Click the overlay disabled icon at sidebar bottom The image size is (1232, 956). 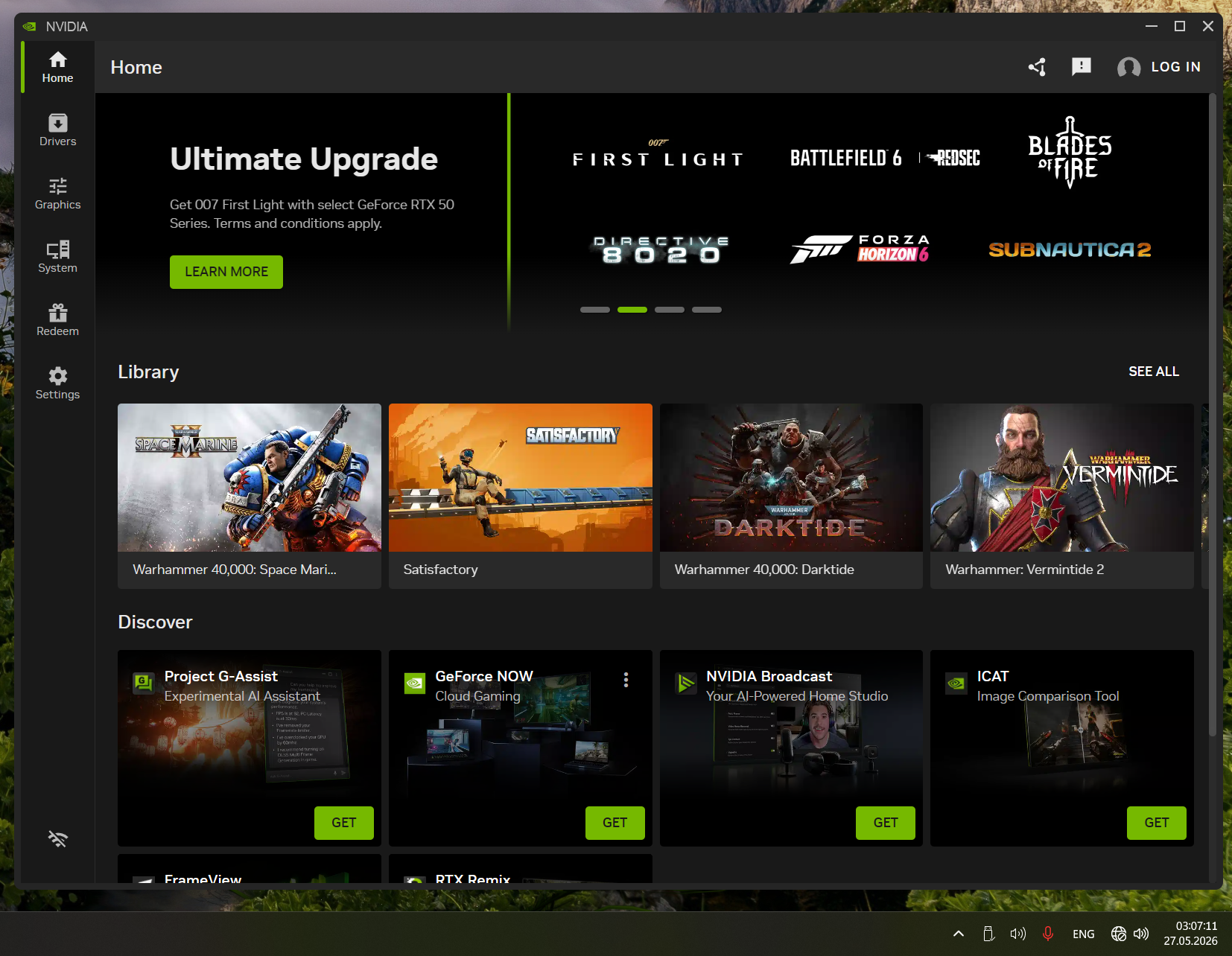pyautogui.click(x=57, y=839)
